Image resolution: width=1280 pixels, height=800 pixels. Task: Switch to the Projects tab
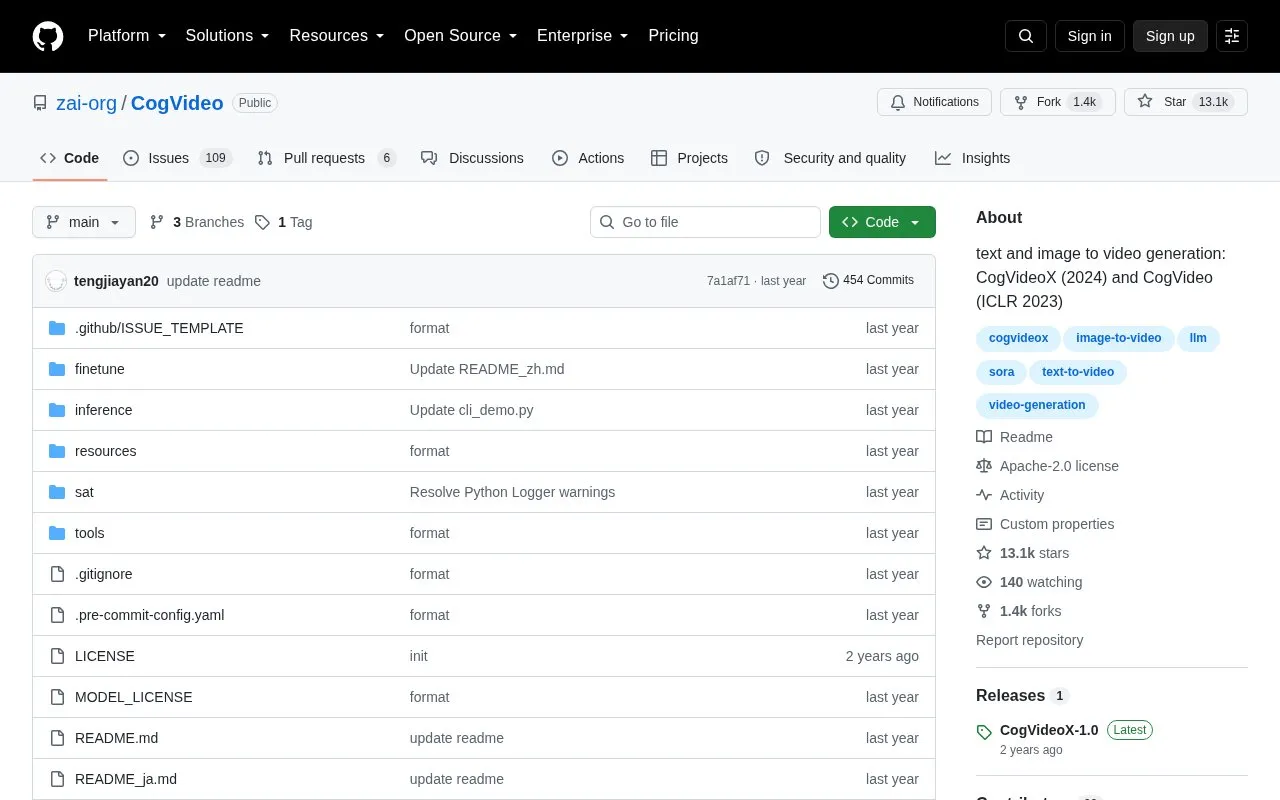pyautogui.click(x=689, y=158)
